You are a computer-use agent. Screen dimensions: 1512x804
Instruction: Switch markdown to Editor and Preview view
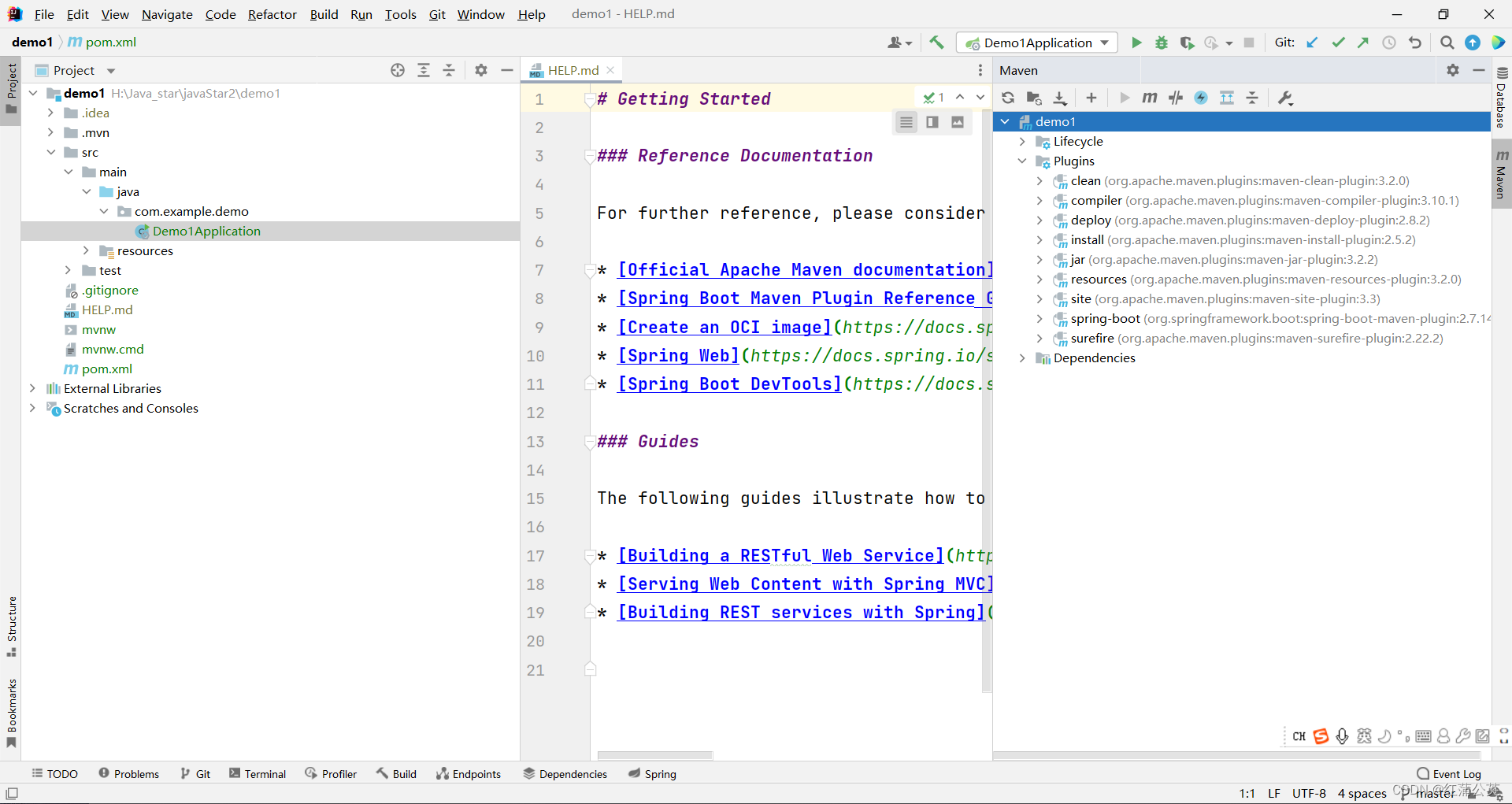click(932, 122)
